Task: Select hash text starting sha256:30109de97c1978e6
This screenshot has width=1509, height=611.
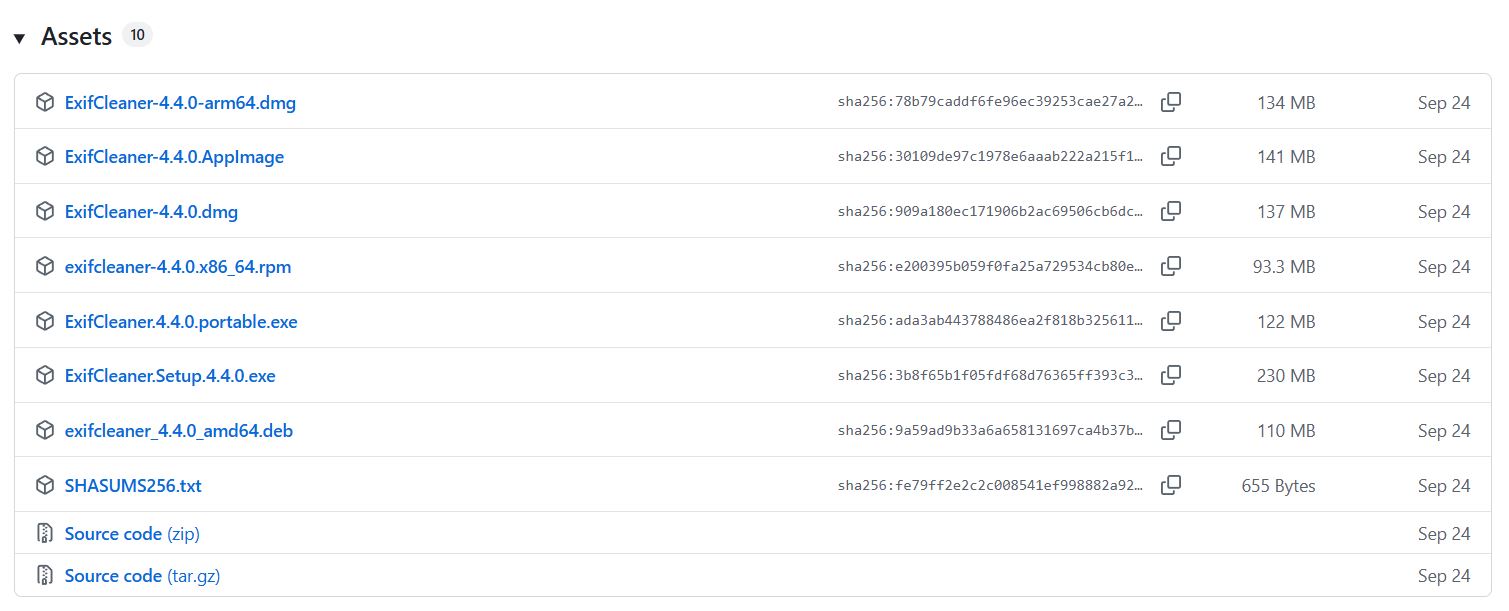Action: pos(990,157)
